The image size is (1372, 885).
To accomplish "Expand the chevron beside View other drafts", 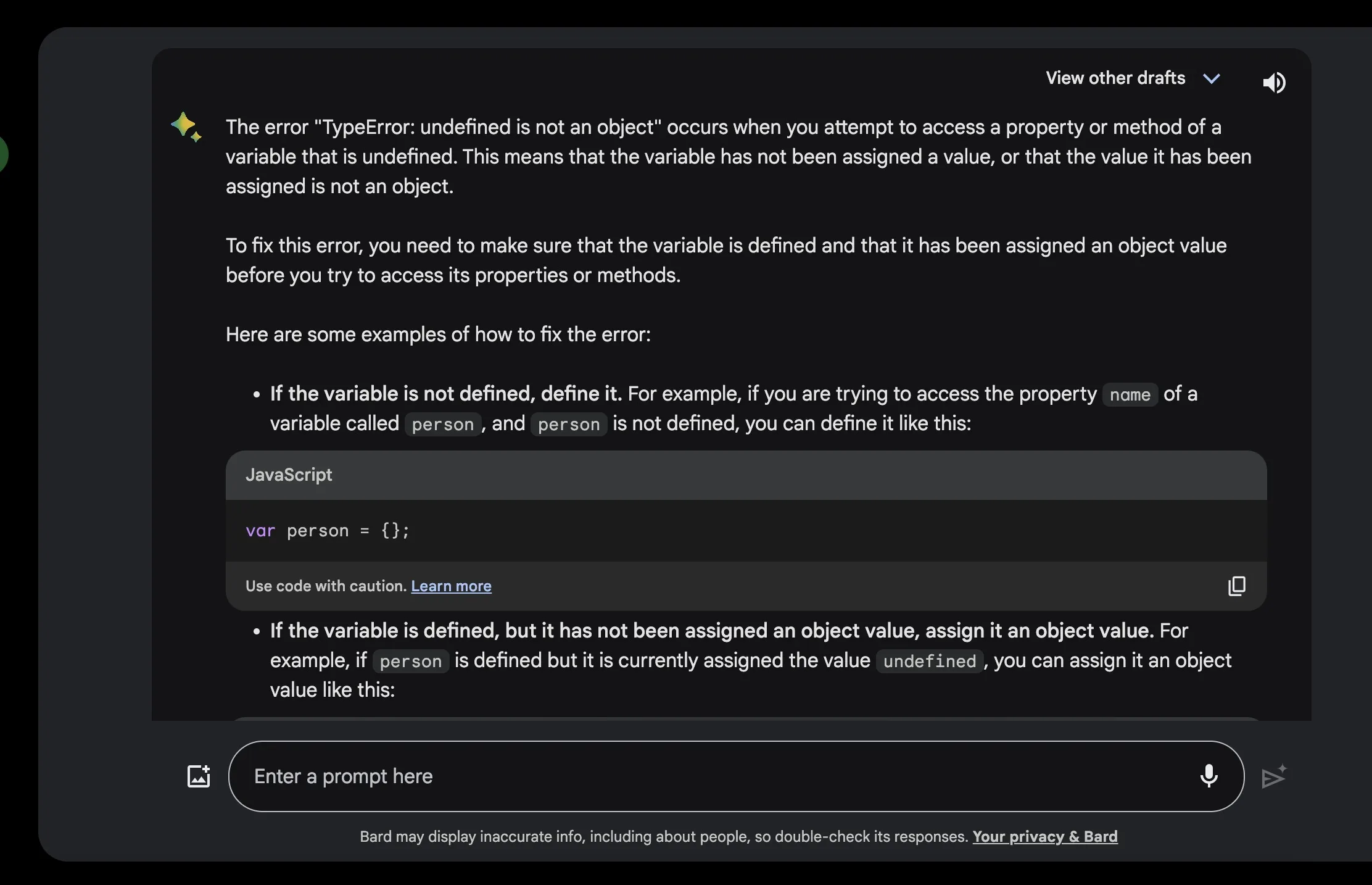I will pyautogui.click(x=1212, y=78).
